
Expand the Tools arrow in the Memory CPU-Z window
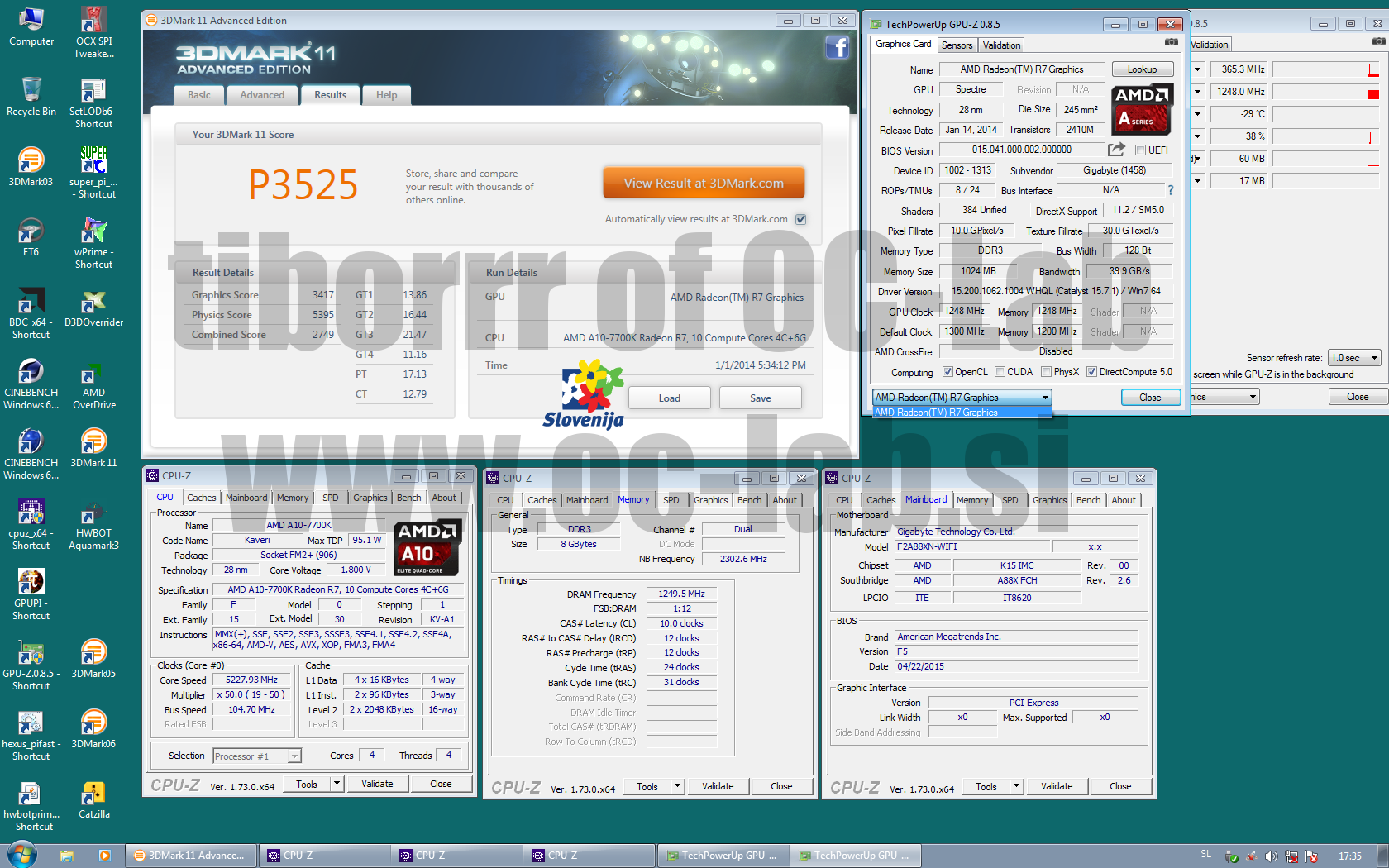click(x=677, y=786)
